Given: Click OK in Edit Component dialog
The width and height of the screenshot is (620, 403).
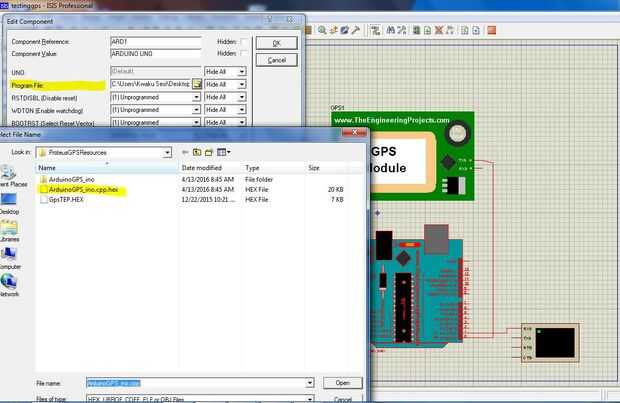Looking at the screenshot, I should point(276,43).
